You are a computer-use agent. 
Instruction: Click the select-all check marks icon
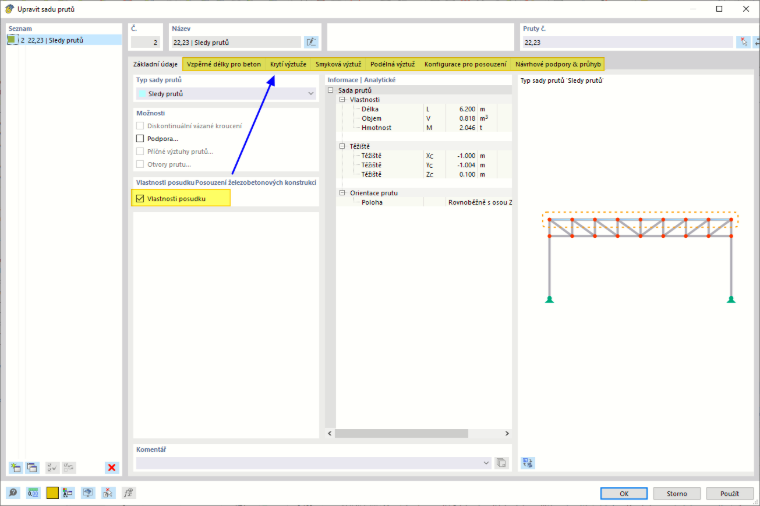[52, 467]
